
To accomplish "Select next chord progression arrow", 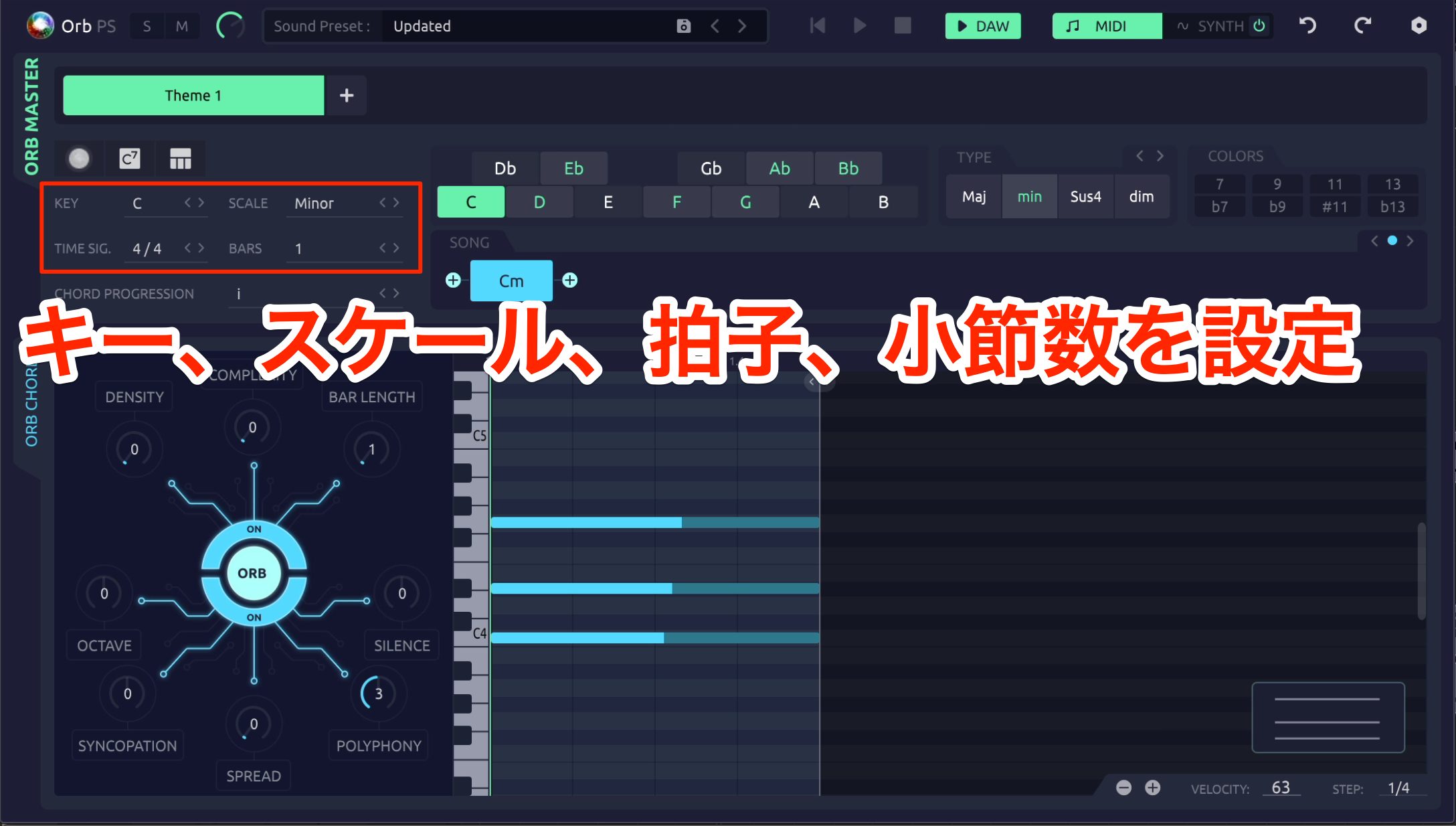I will coord(396,294).
